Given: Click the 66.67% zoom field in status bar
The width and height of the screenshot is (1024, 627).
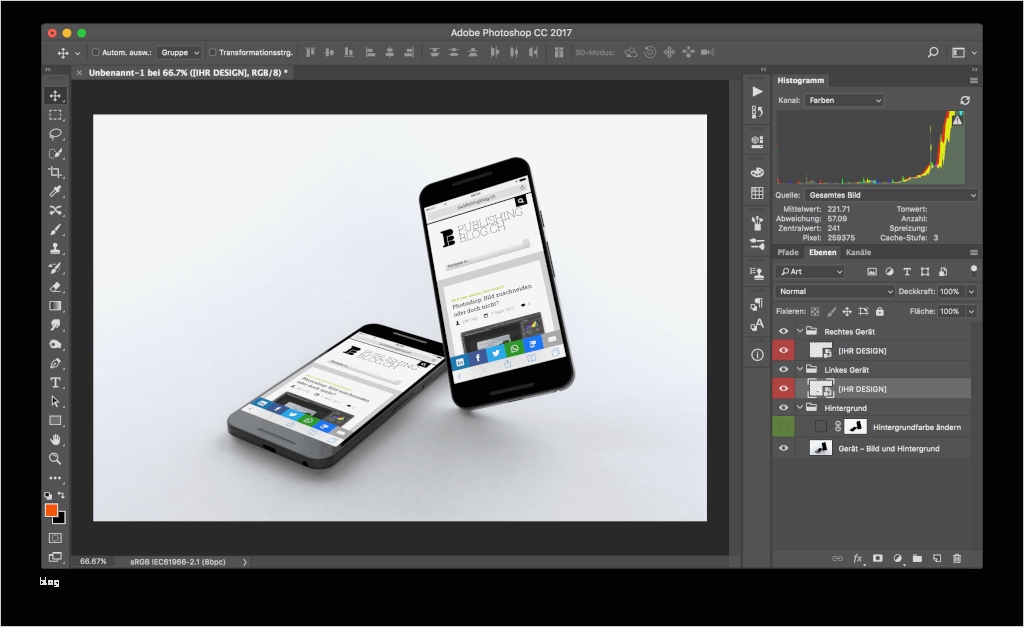Looking at the screenshot, I should (x=93, y=562).
